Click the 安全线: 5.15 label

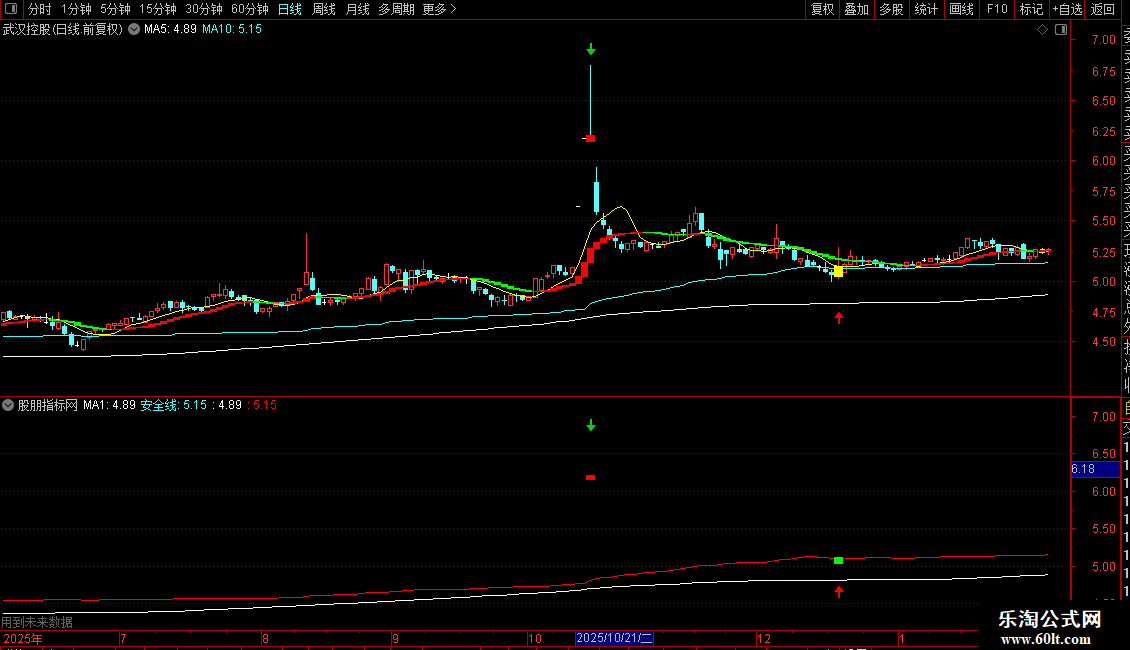[174, 405]
